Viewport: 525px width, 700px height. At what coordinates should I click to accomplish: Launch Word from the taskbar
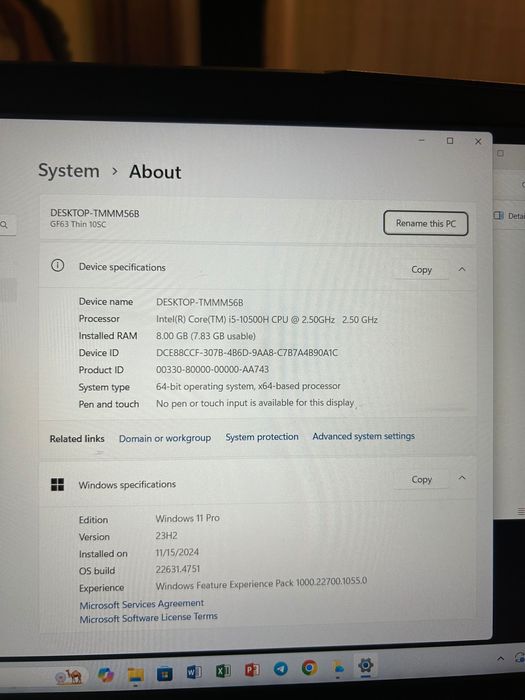click(194, 671)
